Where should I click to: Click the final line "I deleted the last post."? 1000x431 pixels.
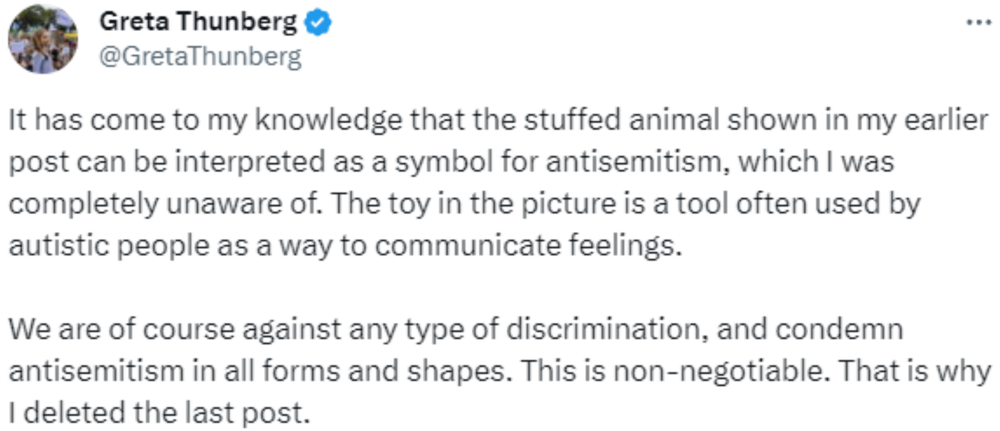tap(159, 414)
